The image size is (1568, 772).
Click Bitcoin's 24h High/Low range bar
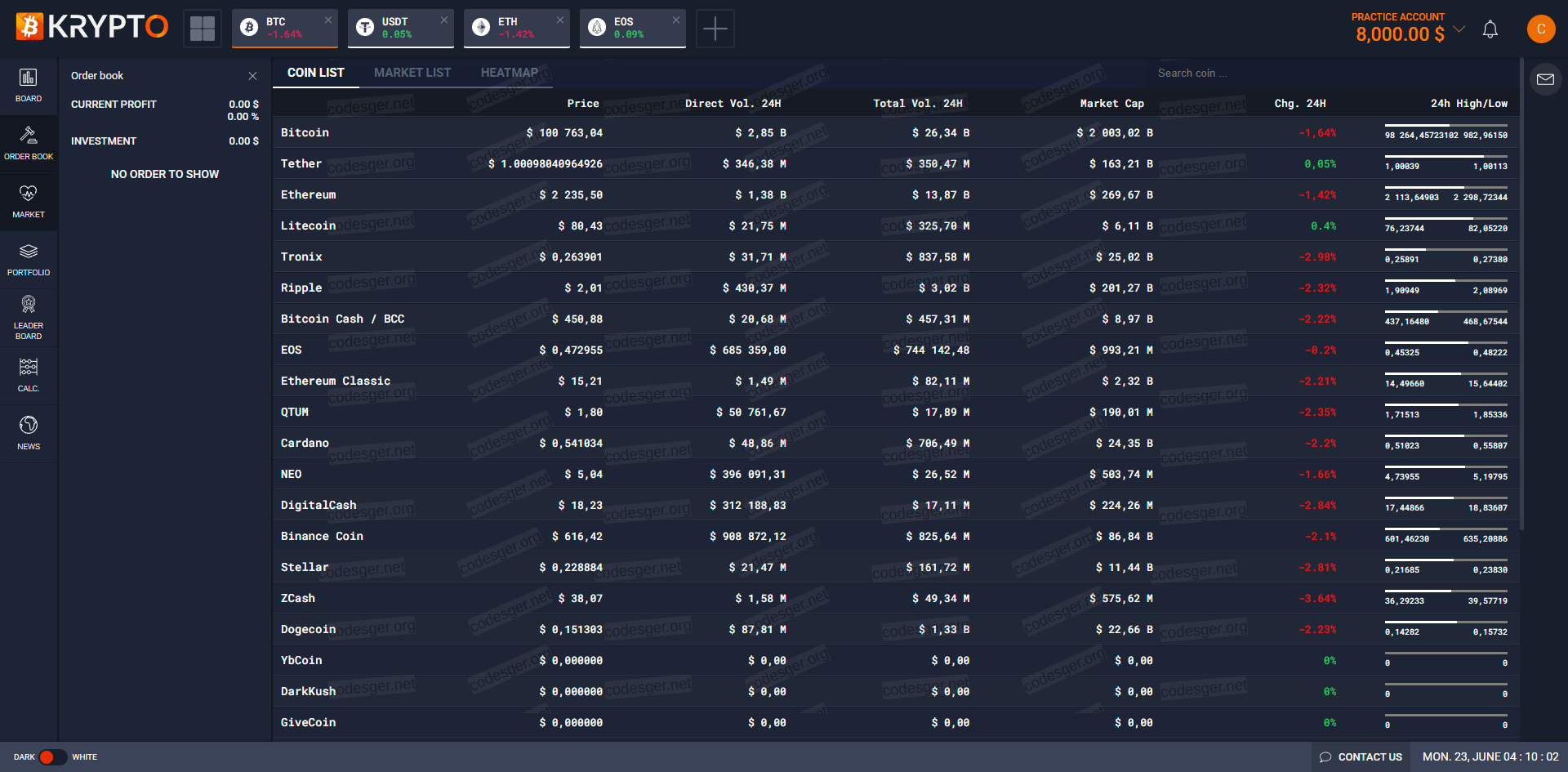pos(1445,126)
